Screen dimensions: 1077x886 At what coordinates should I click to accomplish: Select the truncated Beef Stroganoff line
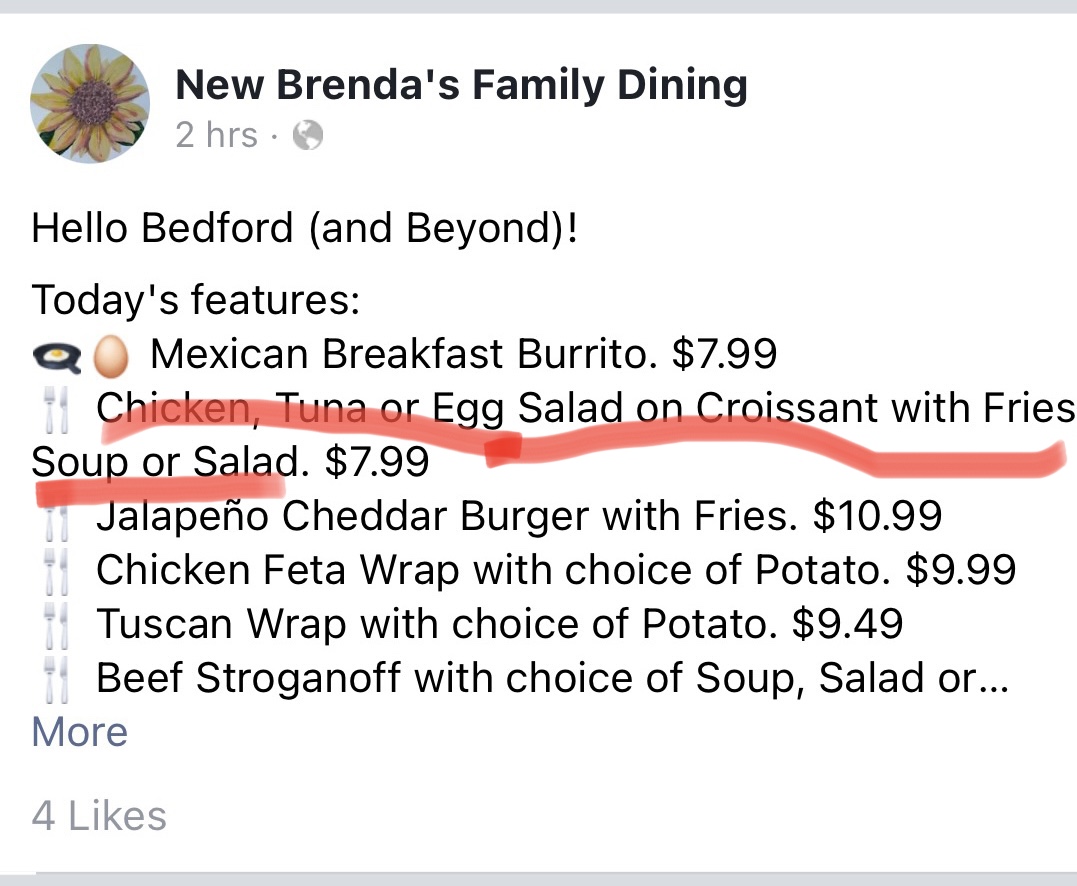(552, 678)
